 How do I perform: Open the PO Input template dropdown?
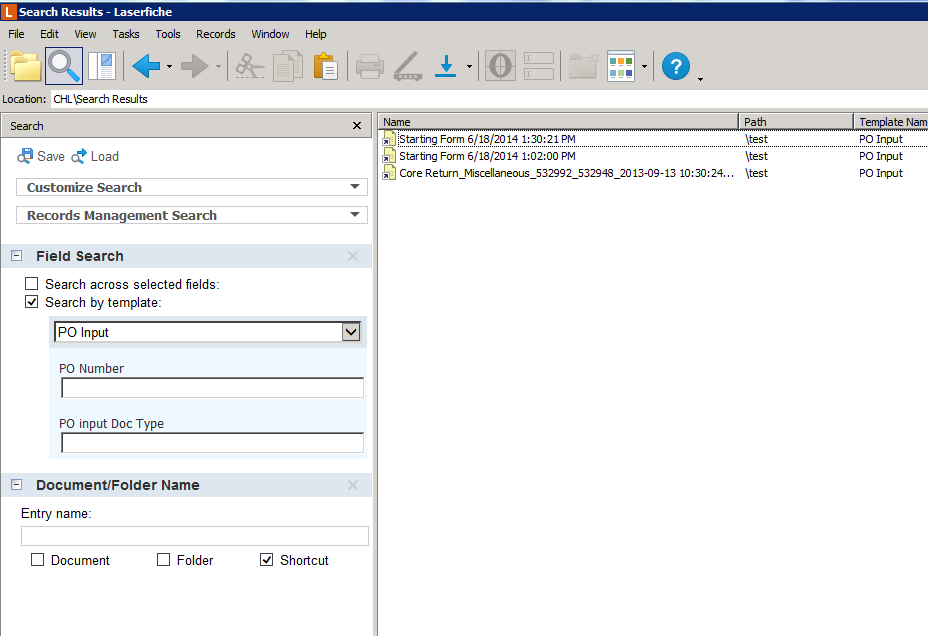(x=351, y=332)
